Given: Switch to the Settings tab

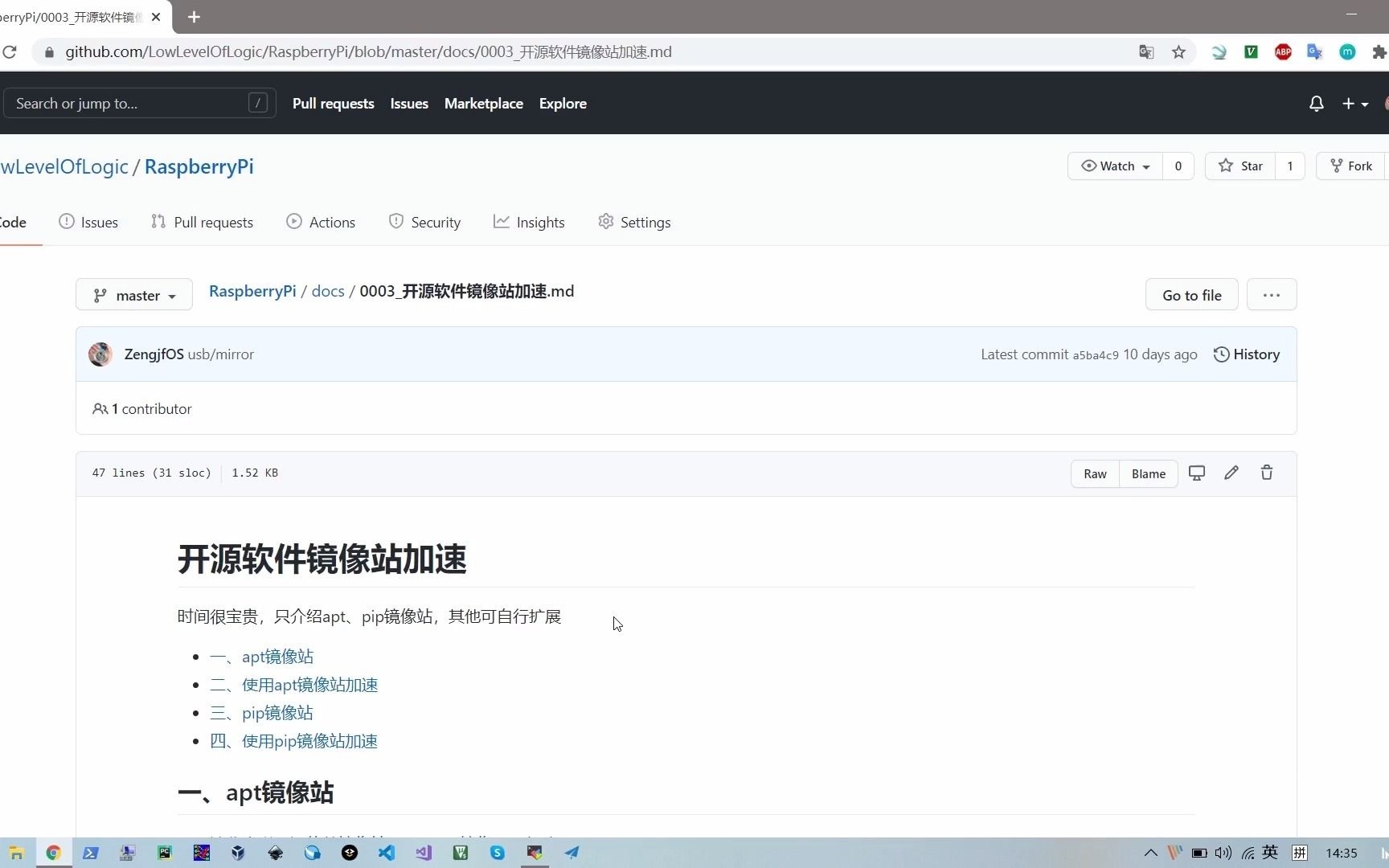Looking at the screenshot, I should [634, 223].
